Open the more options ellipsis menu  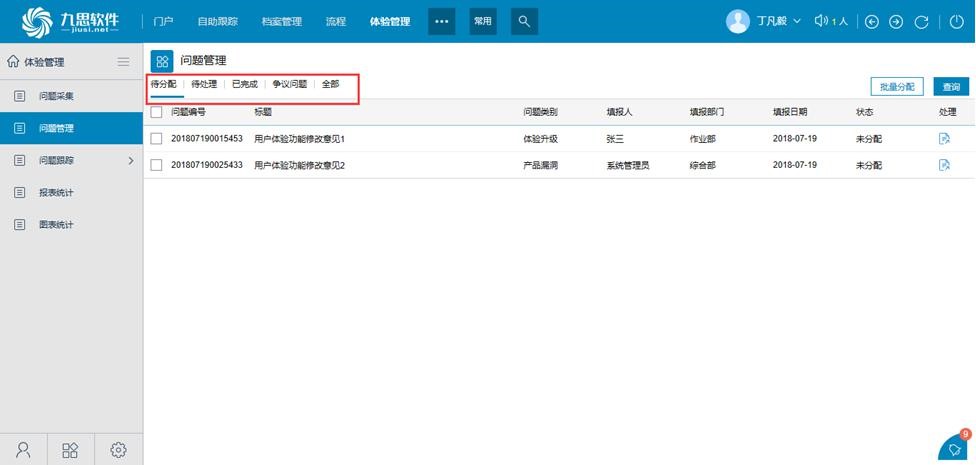pos(441,21)
